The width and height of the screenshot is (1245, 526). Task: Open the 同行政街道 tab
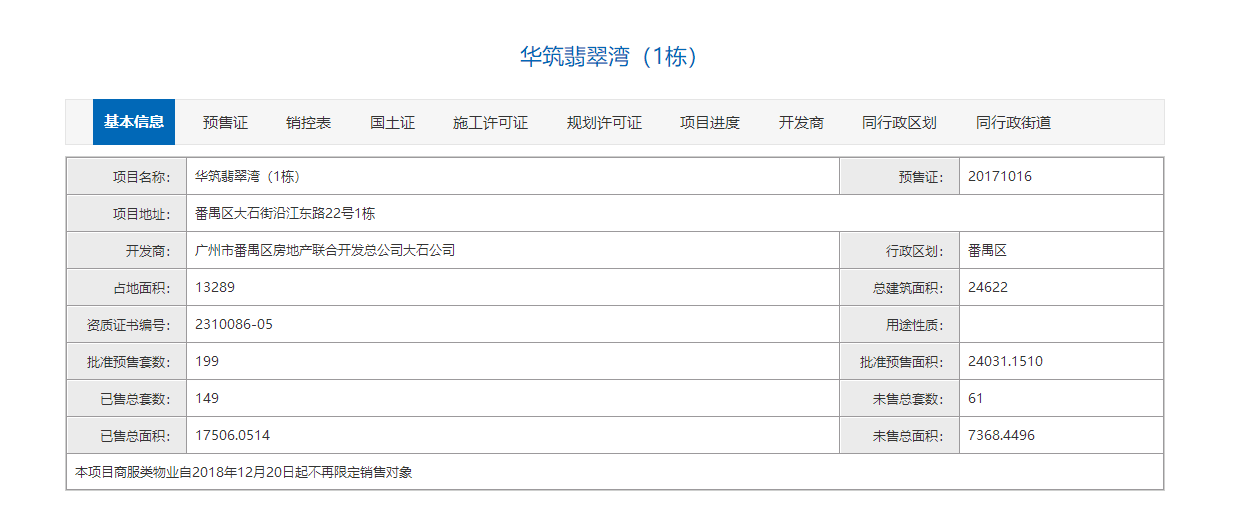[x=1013, y=123]
